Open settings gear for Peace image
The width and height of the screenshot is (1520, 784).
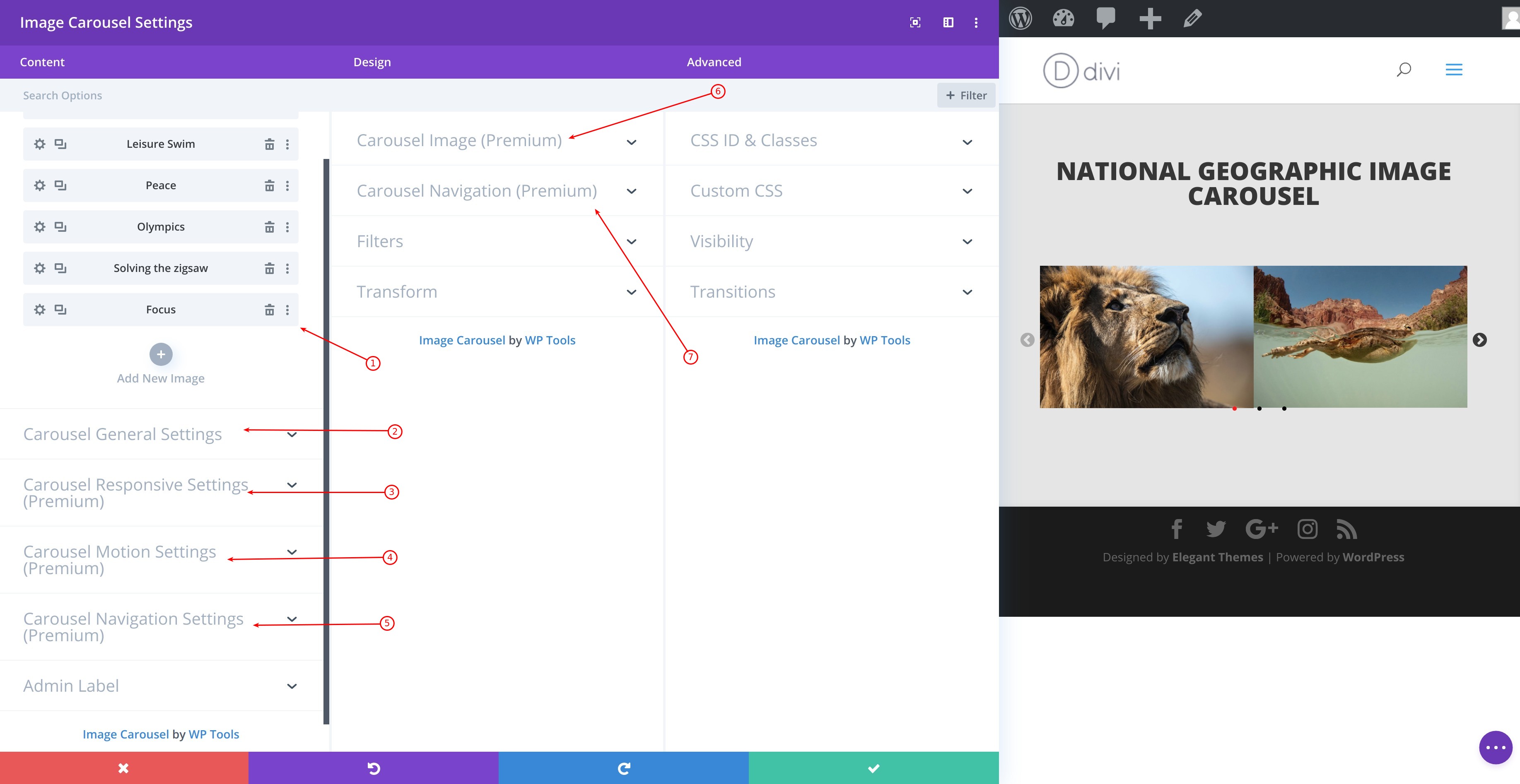[39, 185]
